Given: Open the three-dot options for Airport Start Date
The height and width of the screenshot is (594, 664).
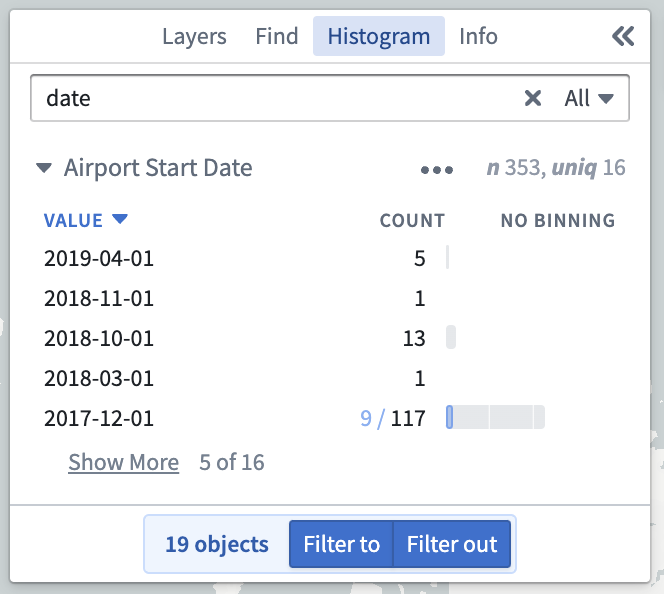Looking at the screenshot, I should click(437, 170).
